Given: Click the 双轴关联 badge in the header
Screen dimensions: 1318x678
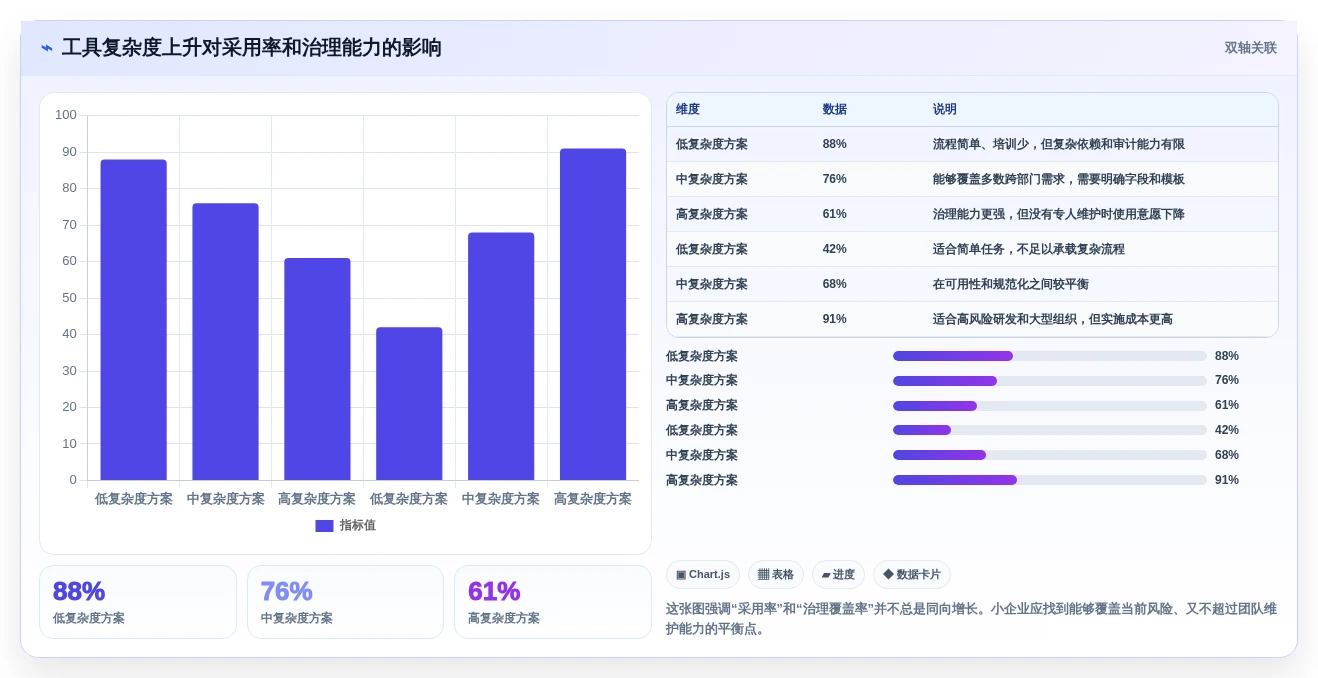Looking at the screenshot, I should tap(1250, 48).
